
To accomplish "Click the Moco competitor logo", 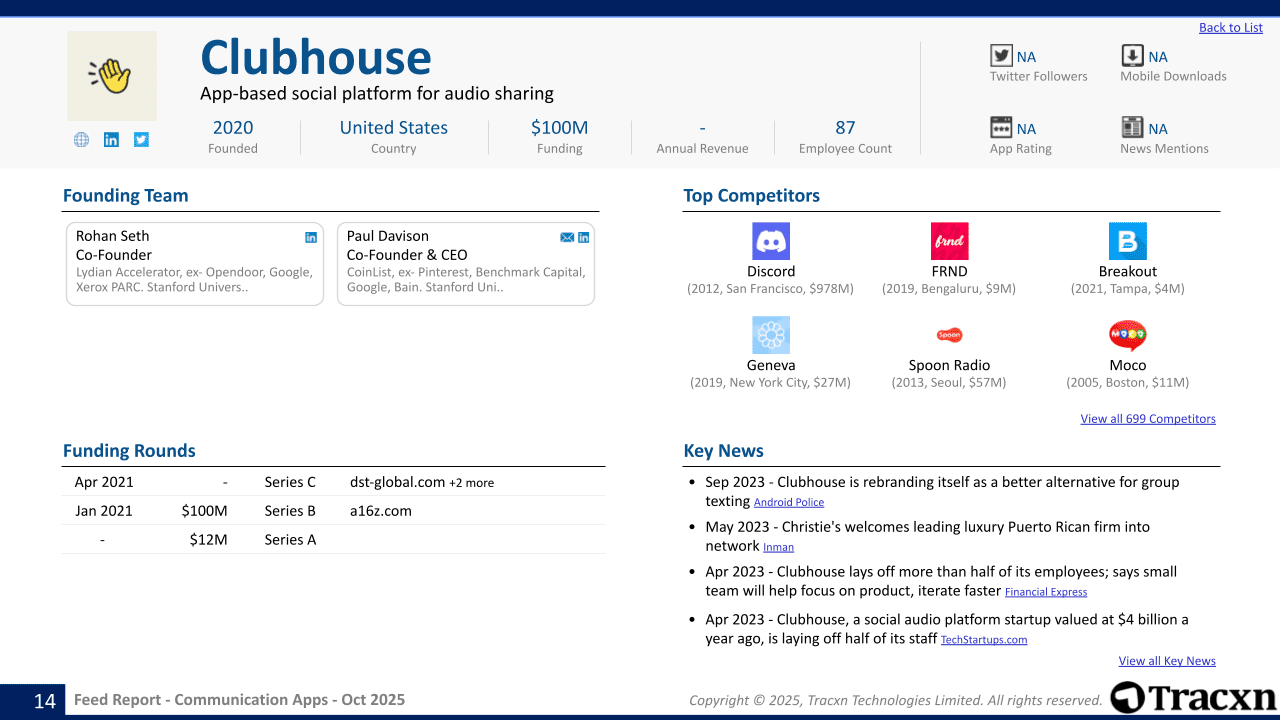I will 1127,335.
